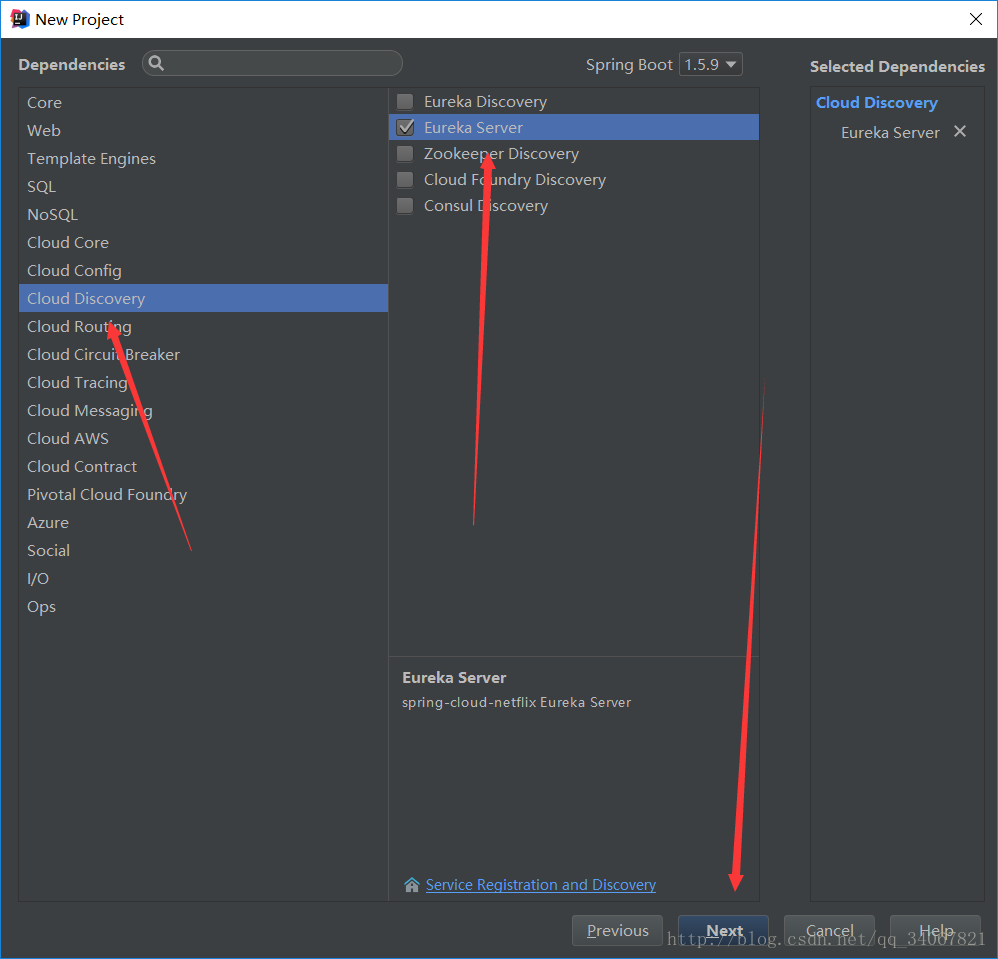
Task: Remove Eureka Server from selected dependencies
Action: coord(960,131)
